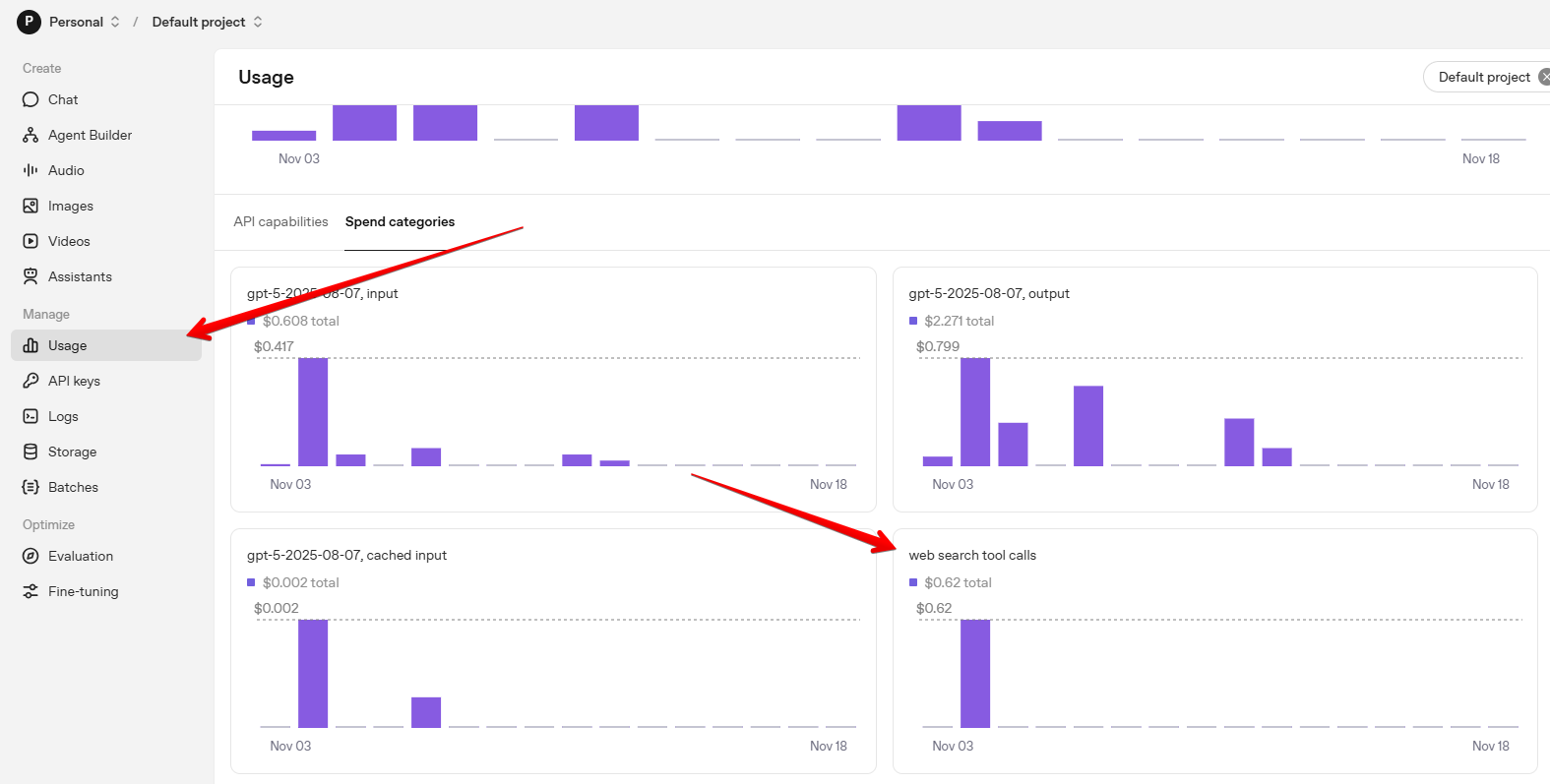Remove the Default project filter chip
Image resolution: width=1550 pixels, height=784 pixels.
tap(1544, 77)
